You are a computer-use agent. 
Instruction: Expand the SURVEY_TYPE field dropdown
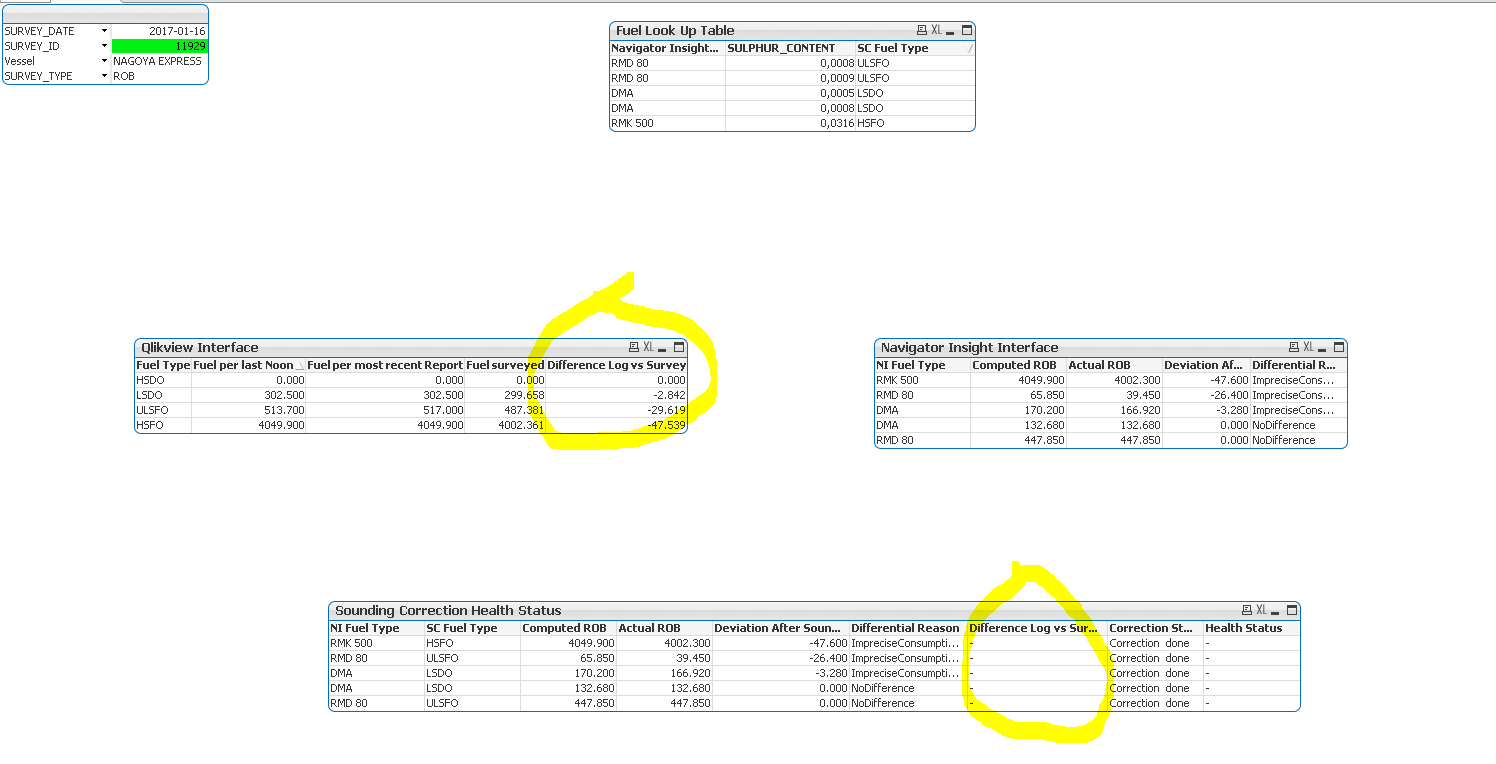click(x=104, y=76)
